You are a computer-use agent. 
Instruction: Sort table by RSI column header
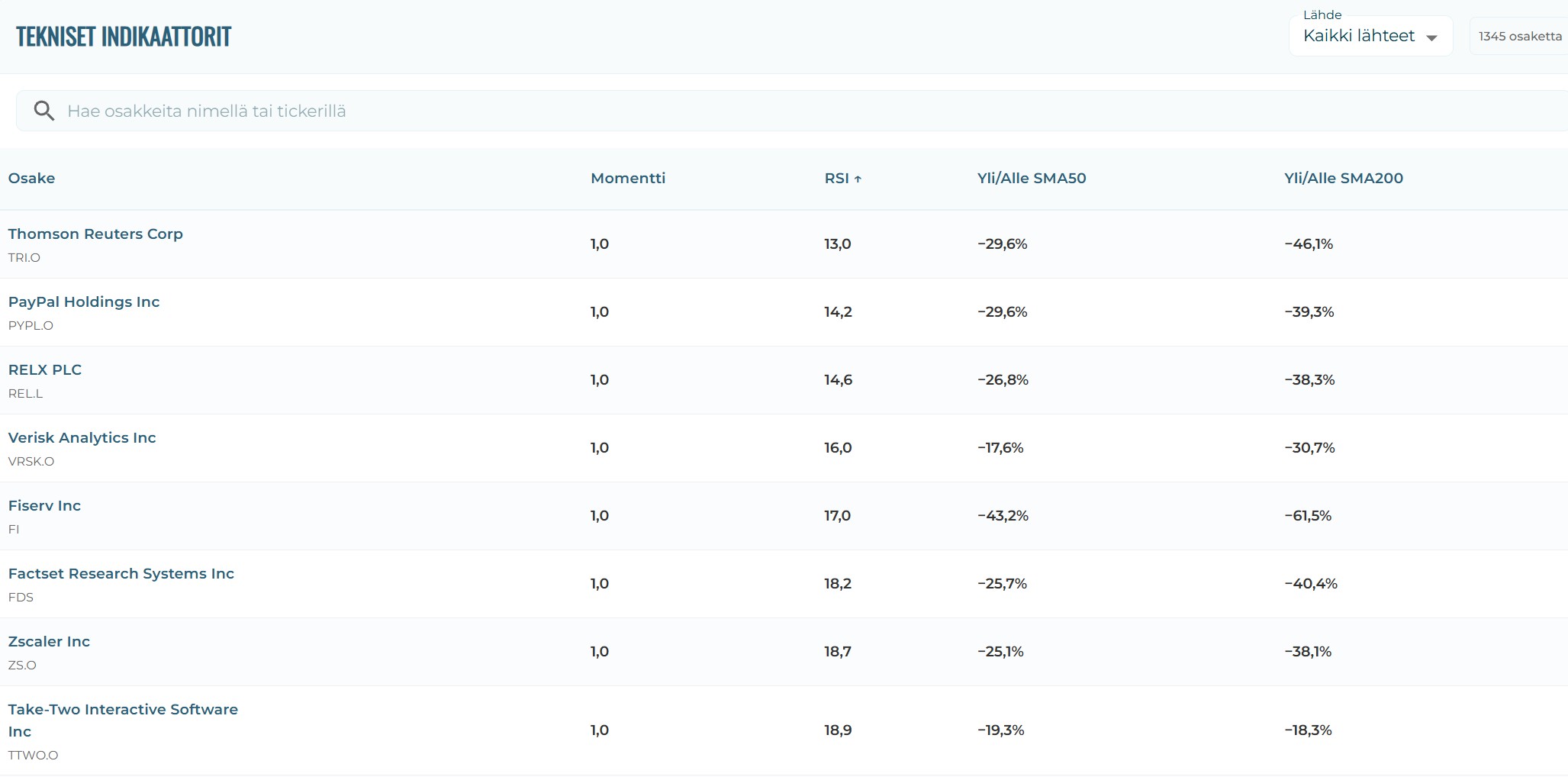[x=836, y=179]
